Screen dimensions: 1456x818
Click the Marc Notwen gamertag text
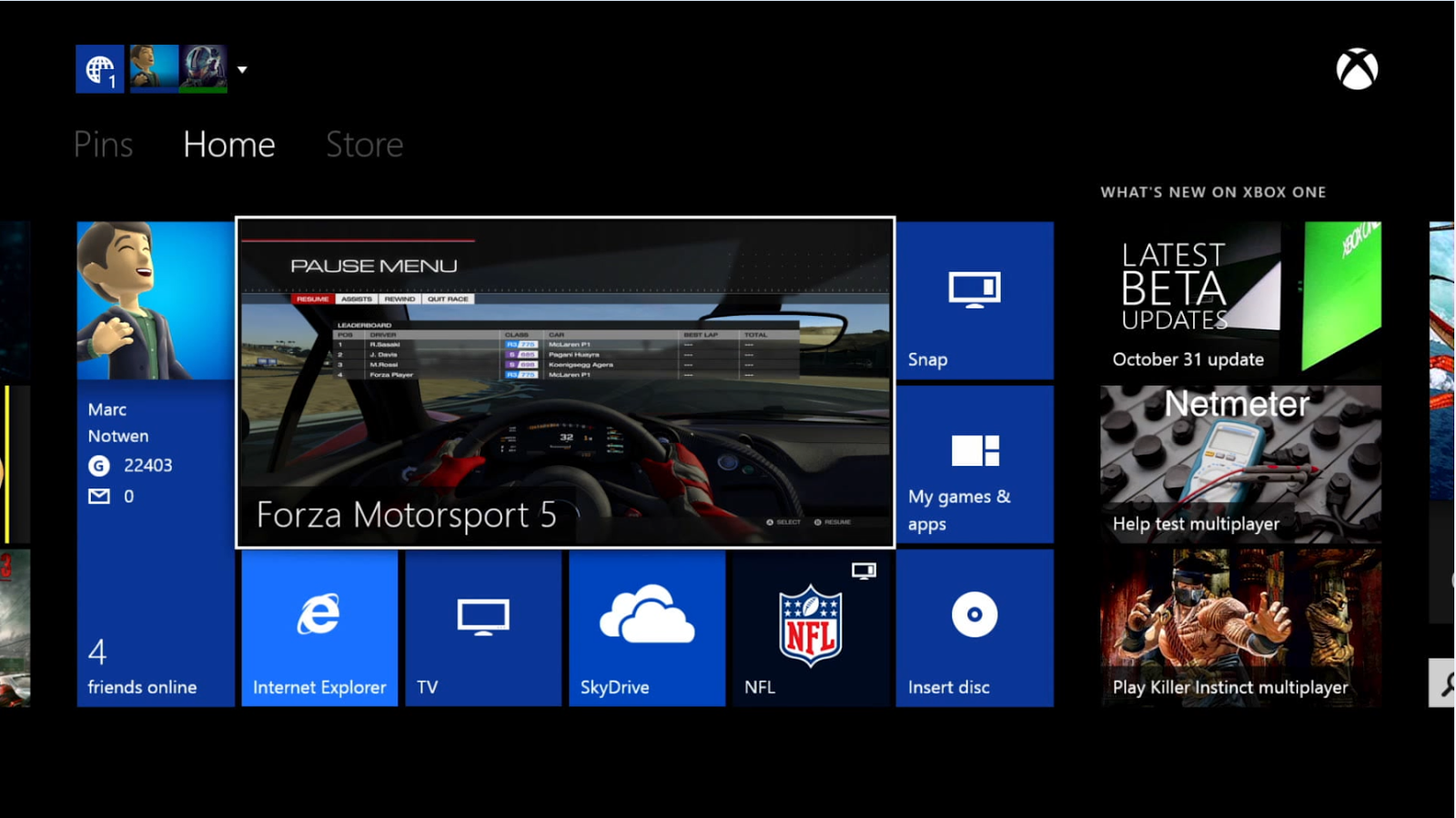(118, 423)
